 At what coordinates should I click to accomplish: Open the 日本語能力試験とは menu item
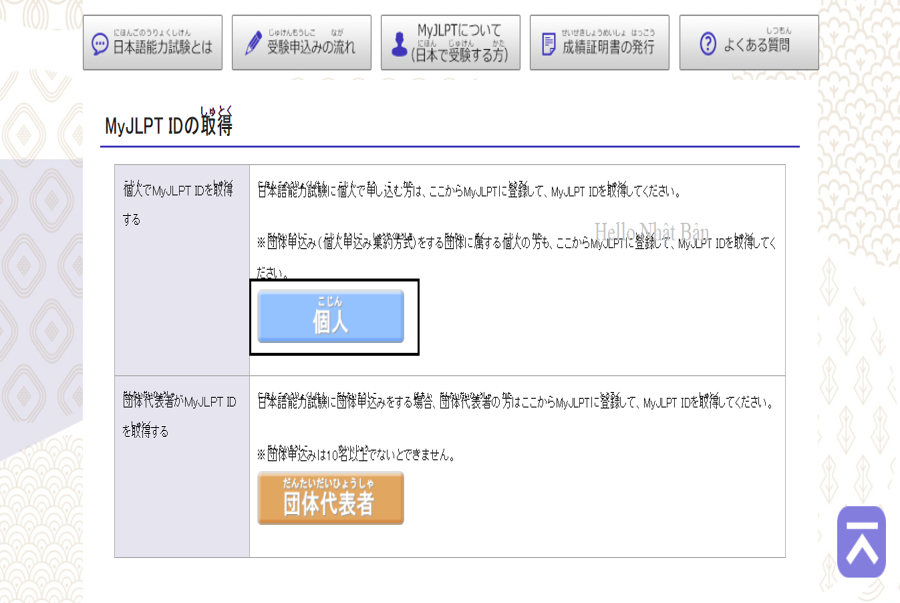162,46
